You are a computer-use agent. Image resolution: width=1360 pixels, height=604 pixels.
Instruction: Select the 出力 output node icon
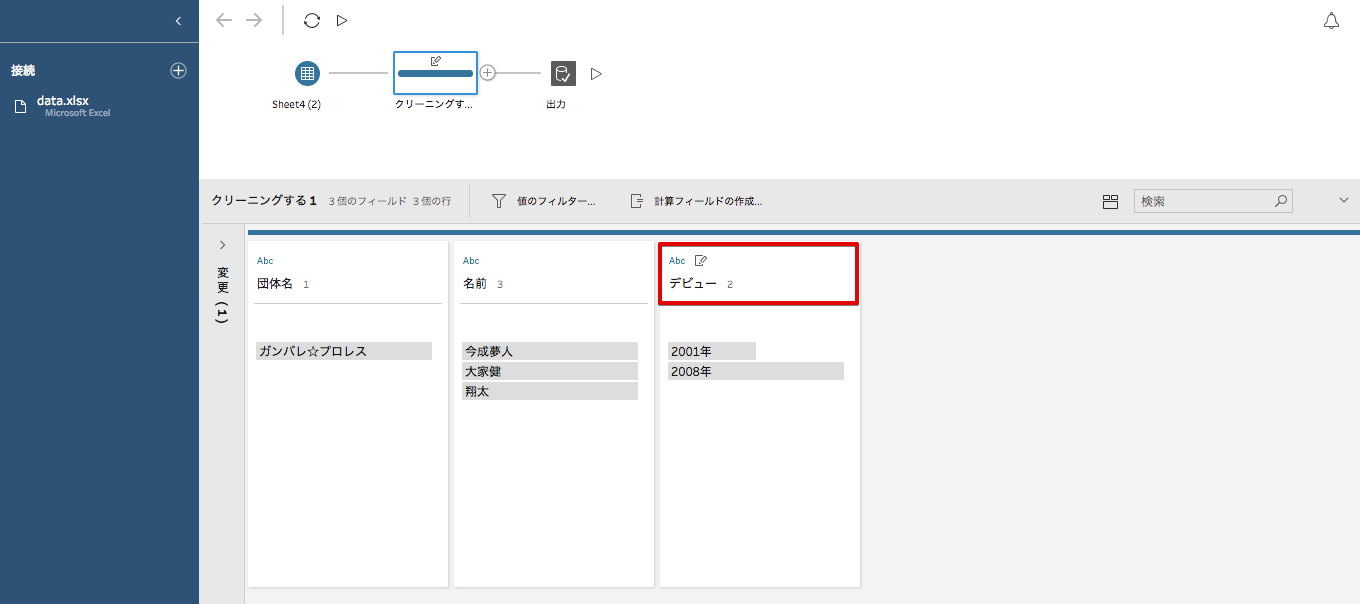pyautogui.click(x=562, y=72)
